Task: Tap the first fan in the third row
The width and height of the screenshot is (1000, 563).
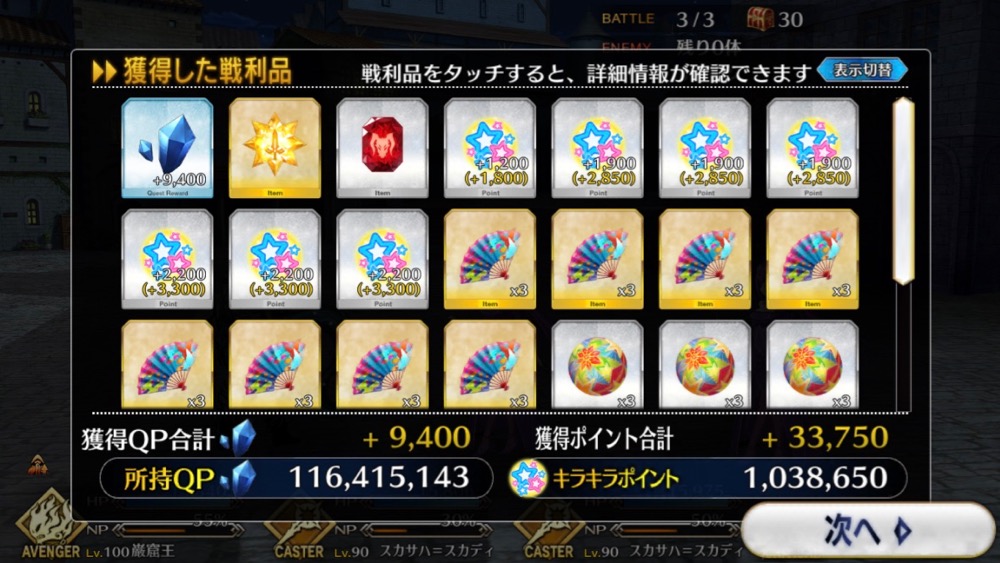Action: (168, 365)
